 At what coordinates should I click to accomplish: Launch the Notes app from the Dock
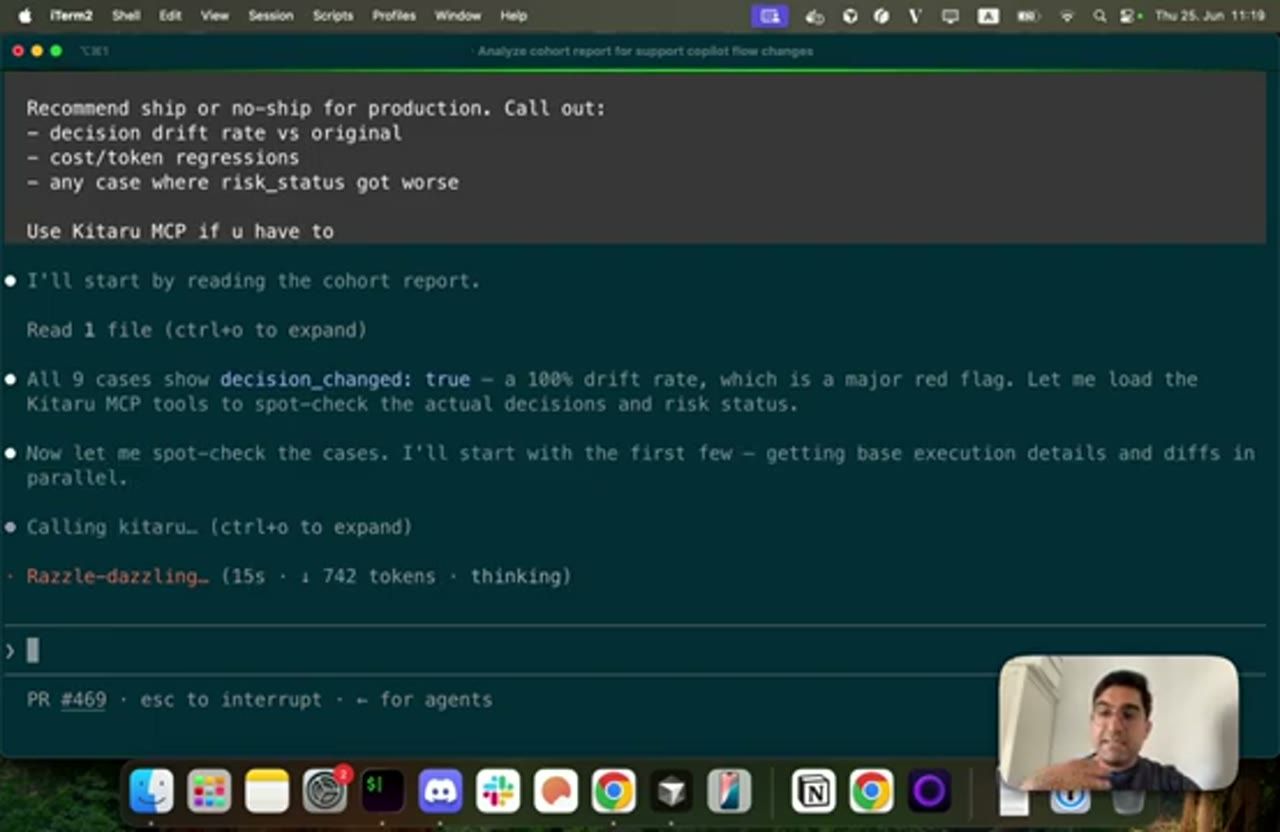coord(267,791)
